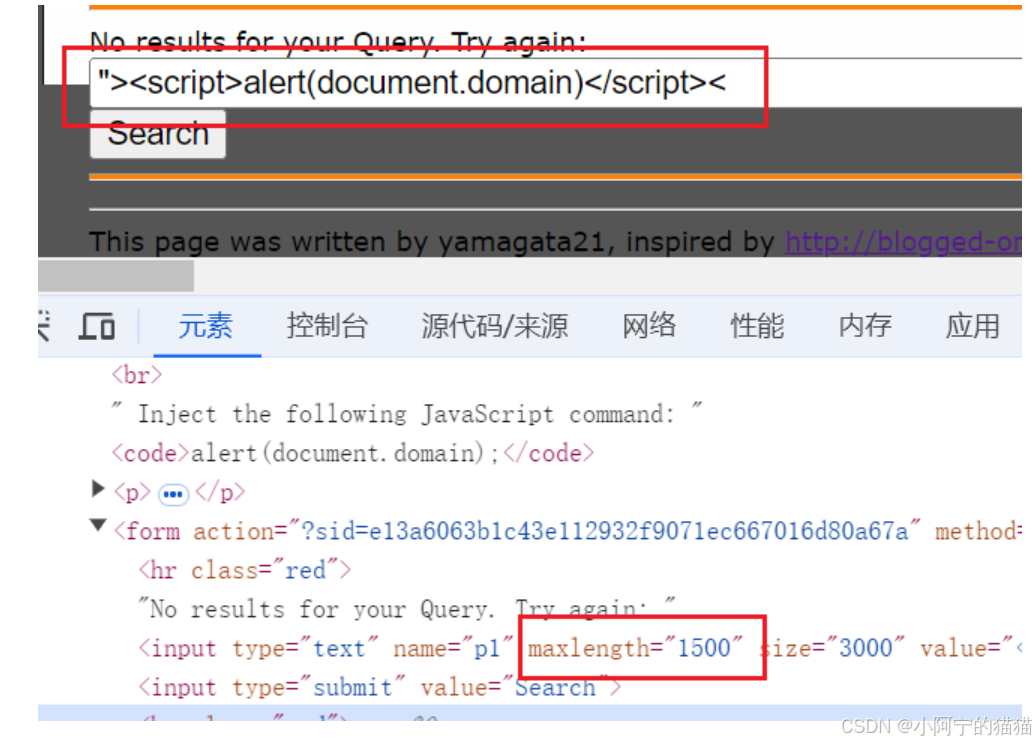Image resolution: width=1036 pixels, height=744 pixels.
Task: Open the 控制台 tab
Action: click(x=327, y=326)
